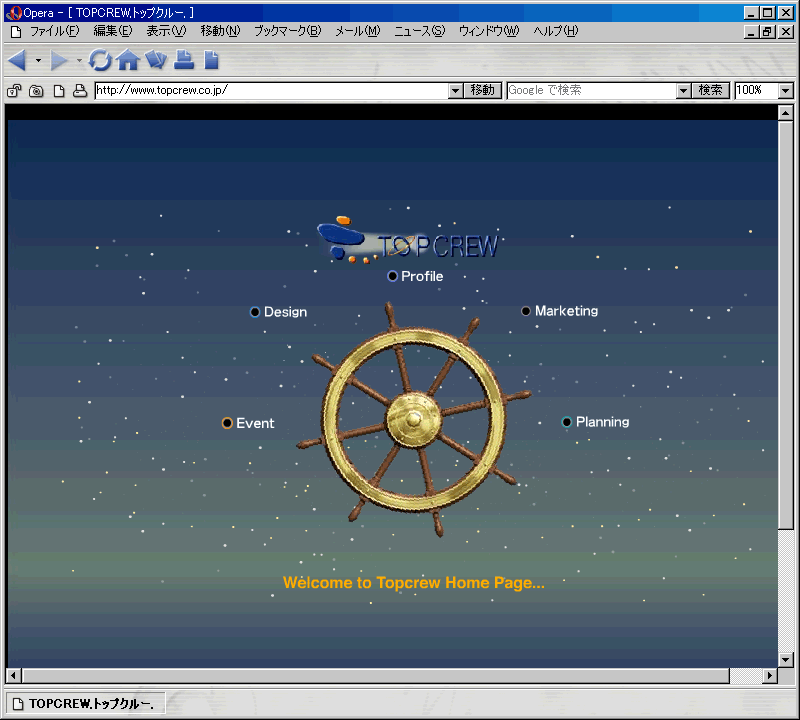Minimize the Opera application window
Viewport: 800px width, 720px height.
coord(751,13)
